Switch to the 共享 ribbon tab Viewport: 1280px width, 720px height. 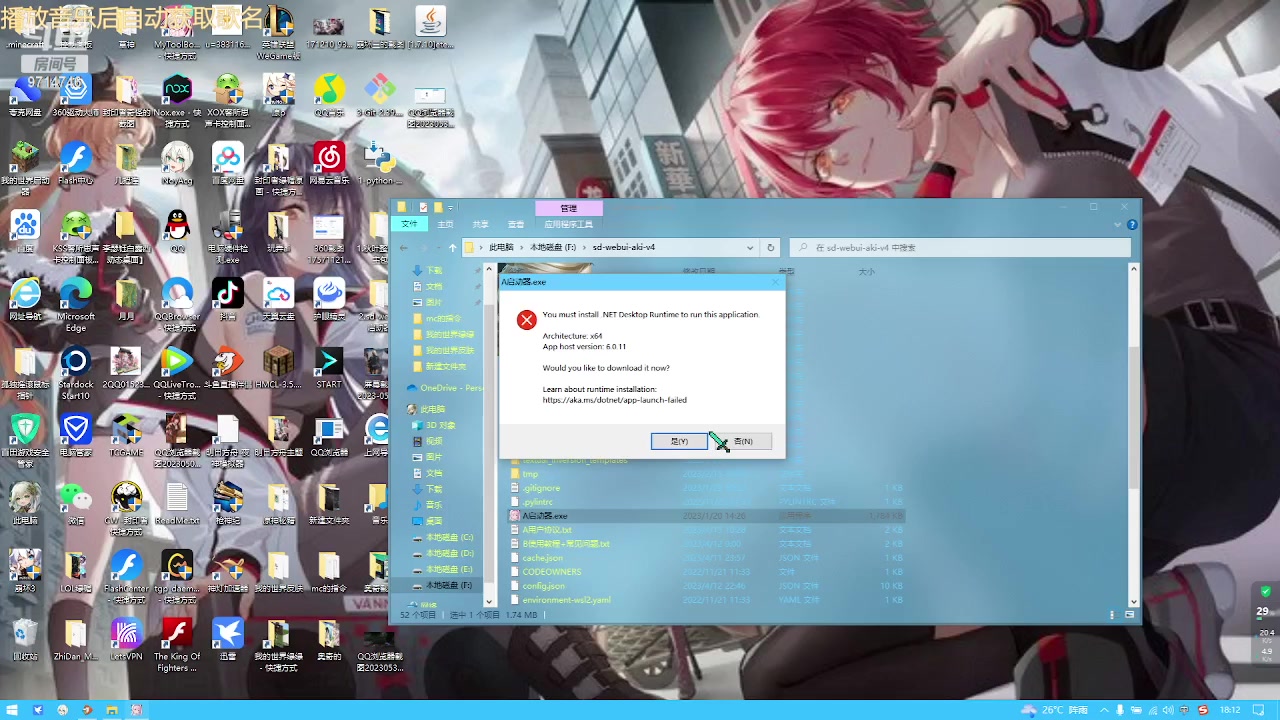[x=481, y=224]
